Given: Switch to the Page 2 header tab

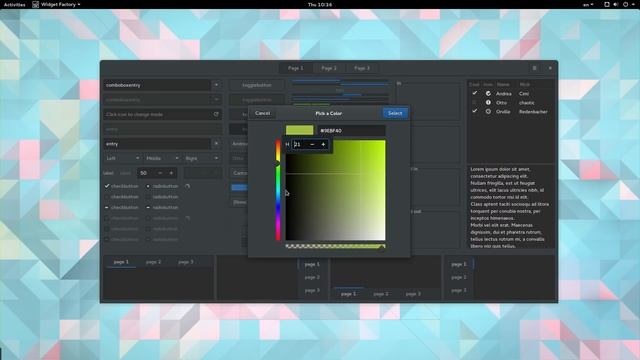Looking at the screenshot, I should (329, 68).
